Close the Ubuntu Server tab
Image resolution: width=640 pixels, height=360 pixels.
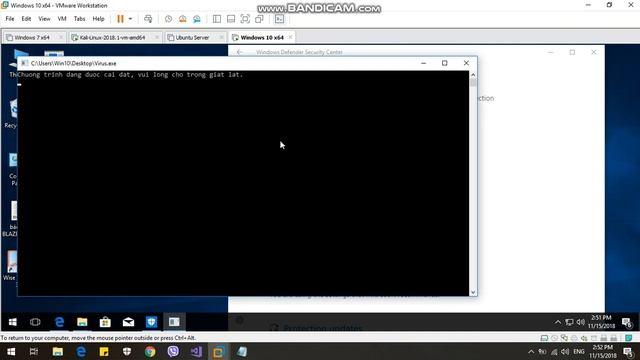point(221,37)
